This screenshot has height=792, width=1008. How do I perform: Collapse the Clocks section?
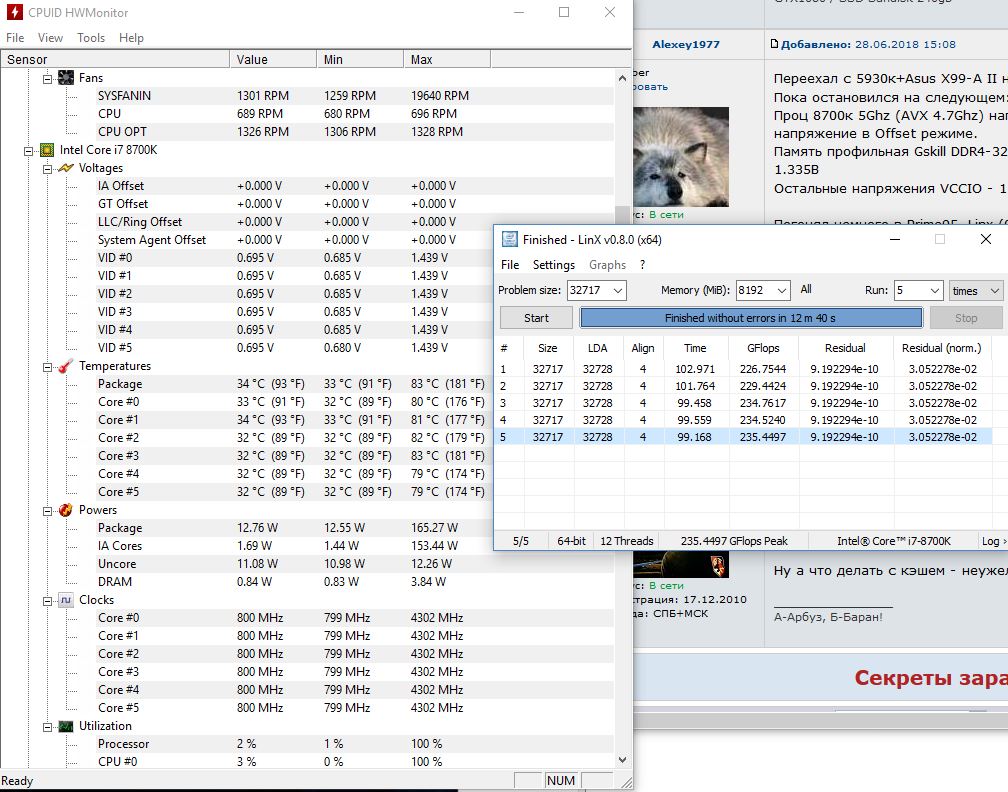coord(47,600)
